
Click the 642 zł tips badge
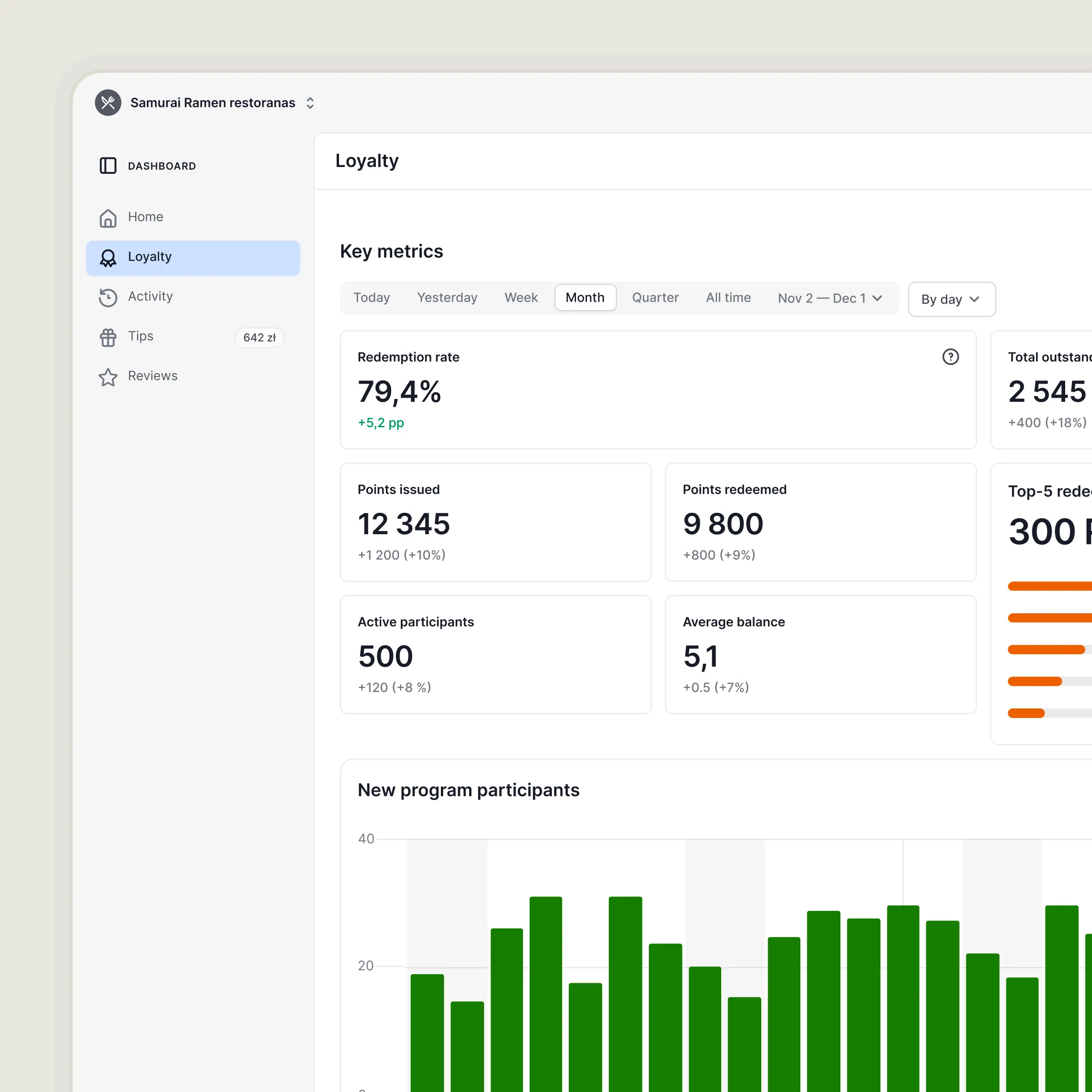tap(259, 338)
